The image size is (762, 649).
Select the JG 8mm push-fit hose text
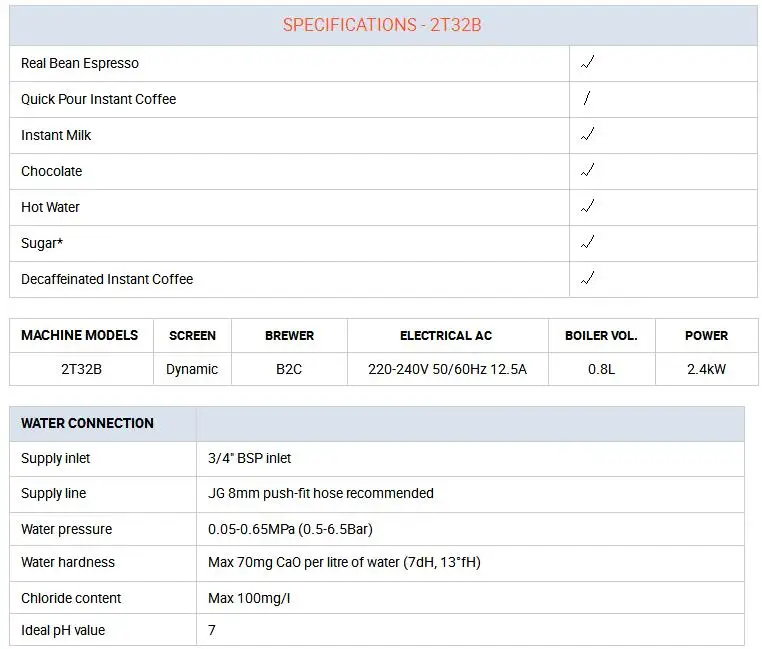point(321,493)
